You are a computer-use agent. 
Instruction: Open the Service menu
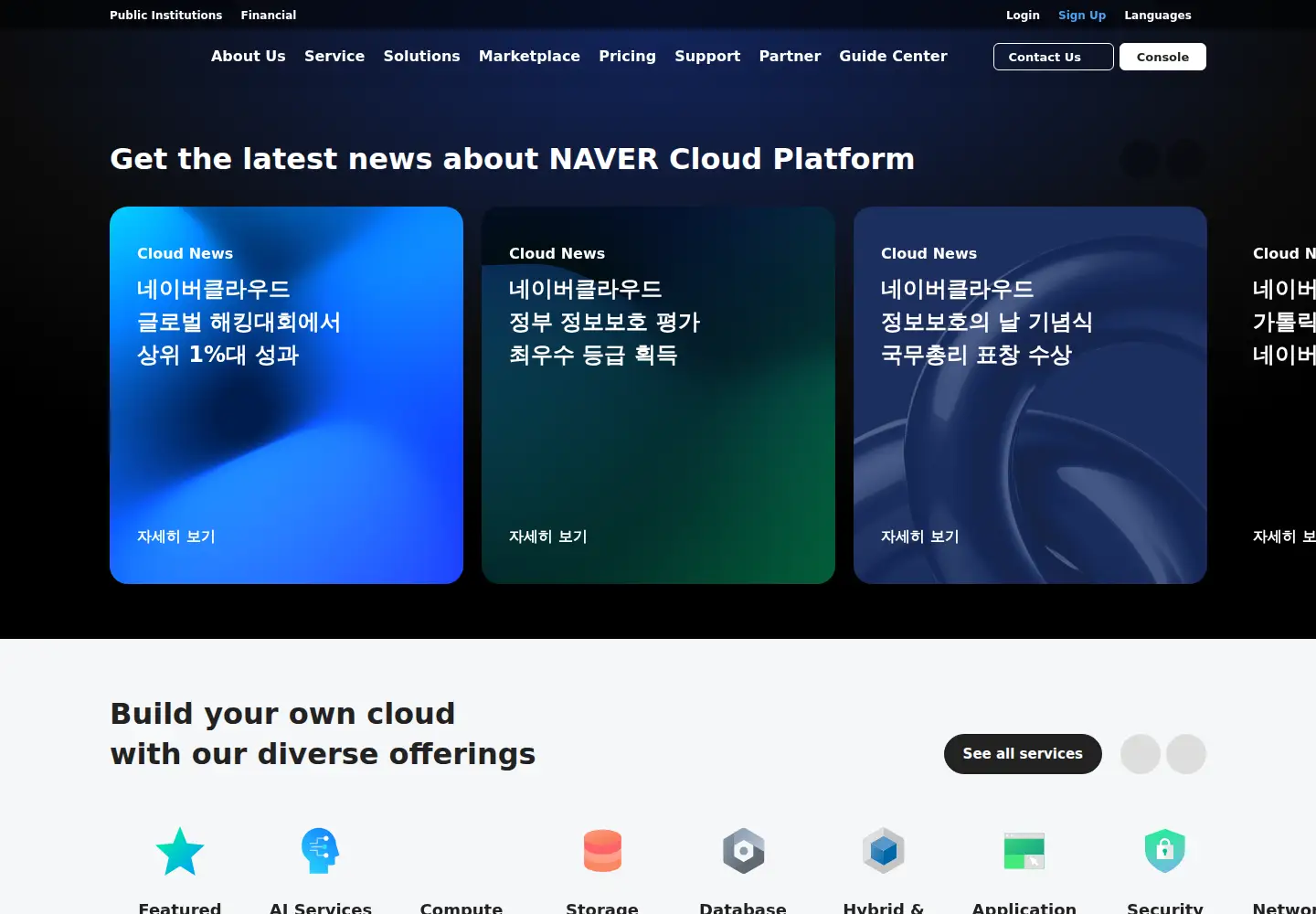tap(334, 56)
